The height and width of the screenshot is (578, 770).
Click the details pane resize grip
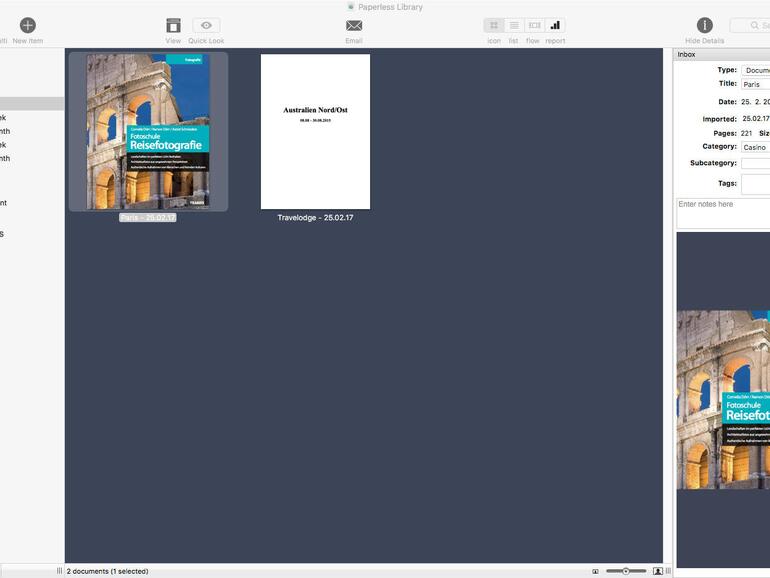pyautogui.click(x=668, y=571)
